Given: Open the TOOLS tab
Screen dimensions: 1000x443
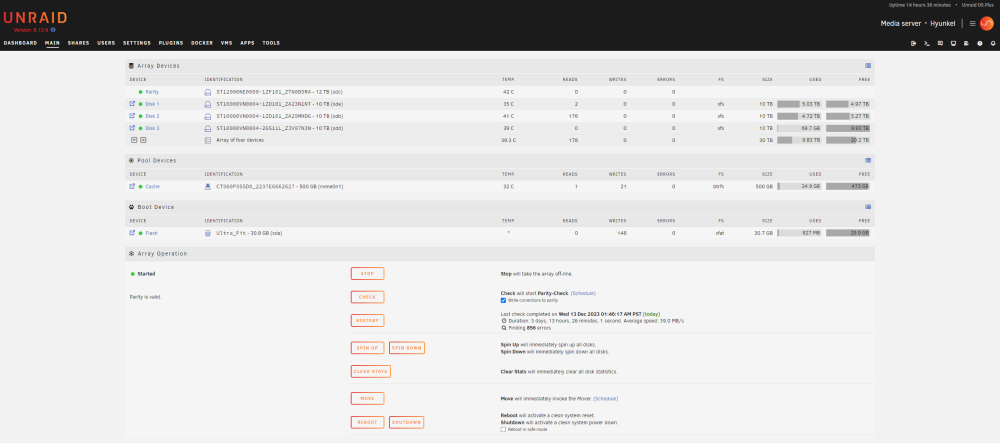Looking at the screenshot, I should (x=271, y=43).
